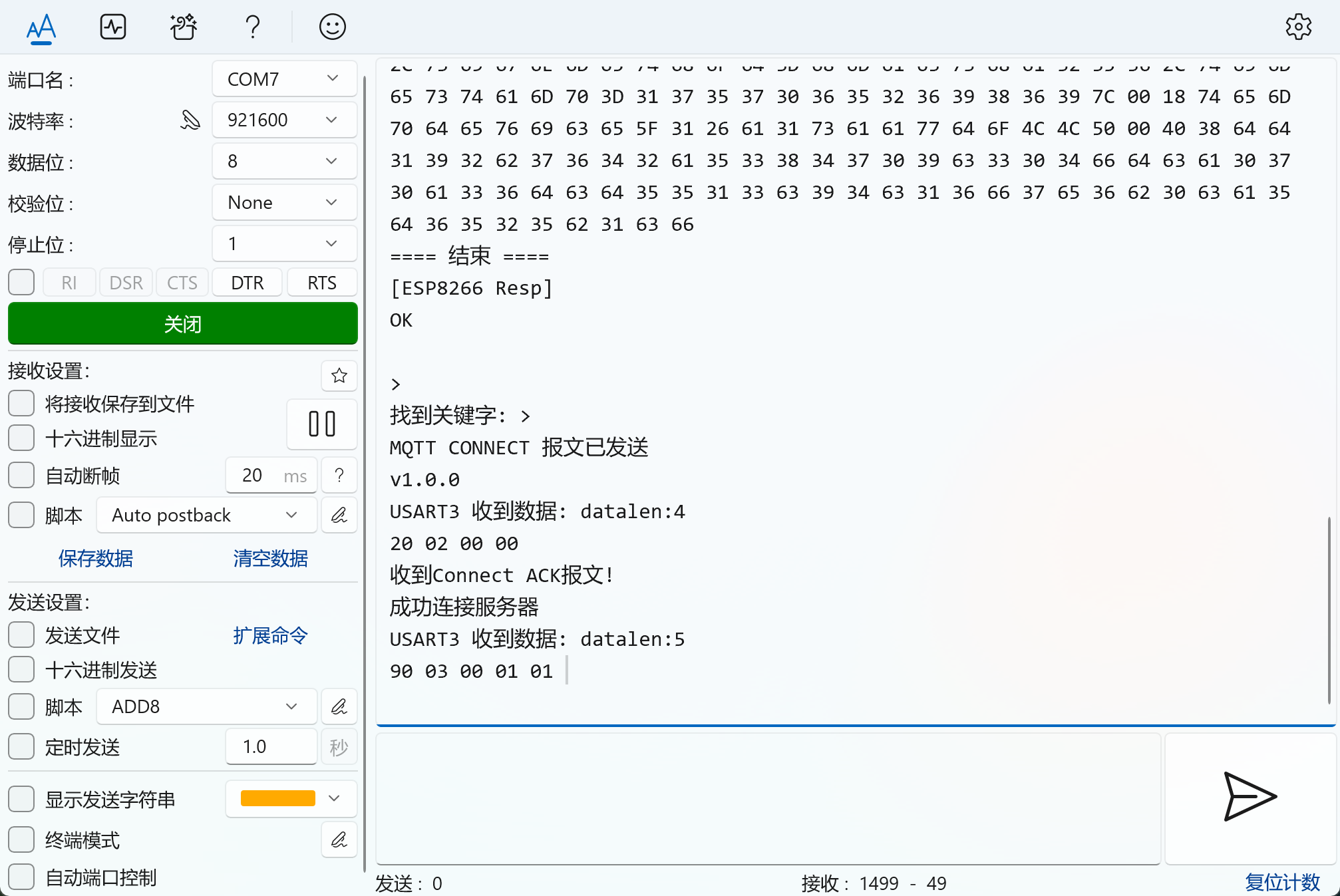
Task: Click the star favorite icon in receive settings
Action: click(339, 376)
